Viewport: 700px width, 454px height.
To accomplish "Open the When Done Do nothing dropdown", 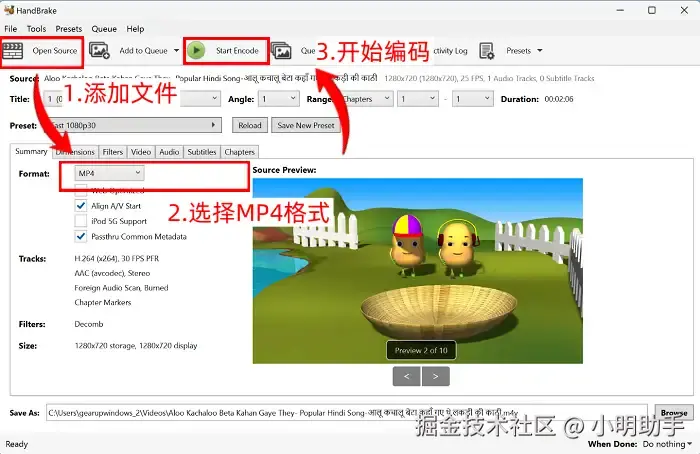I will coord(667,444).
